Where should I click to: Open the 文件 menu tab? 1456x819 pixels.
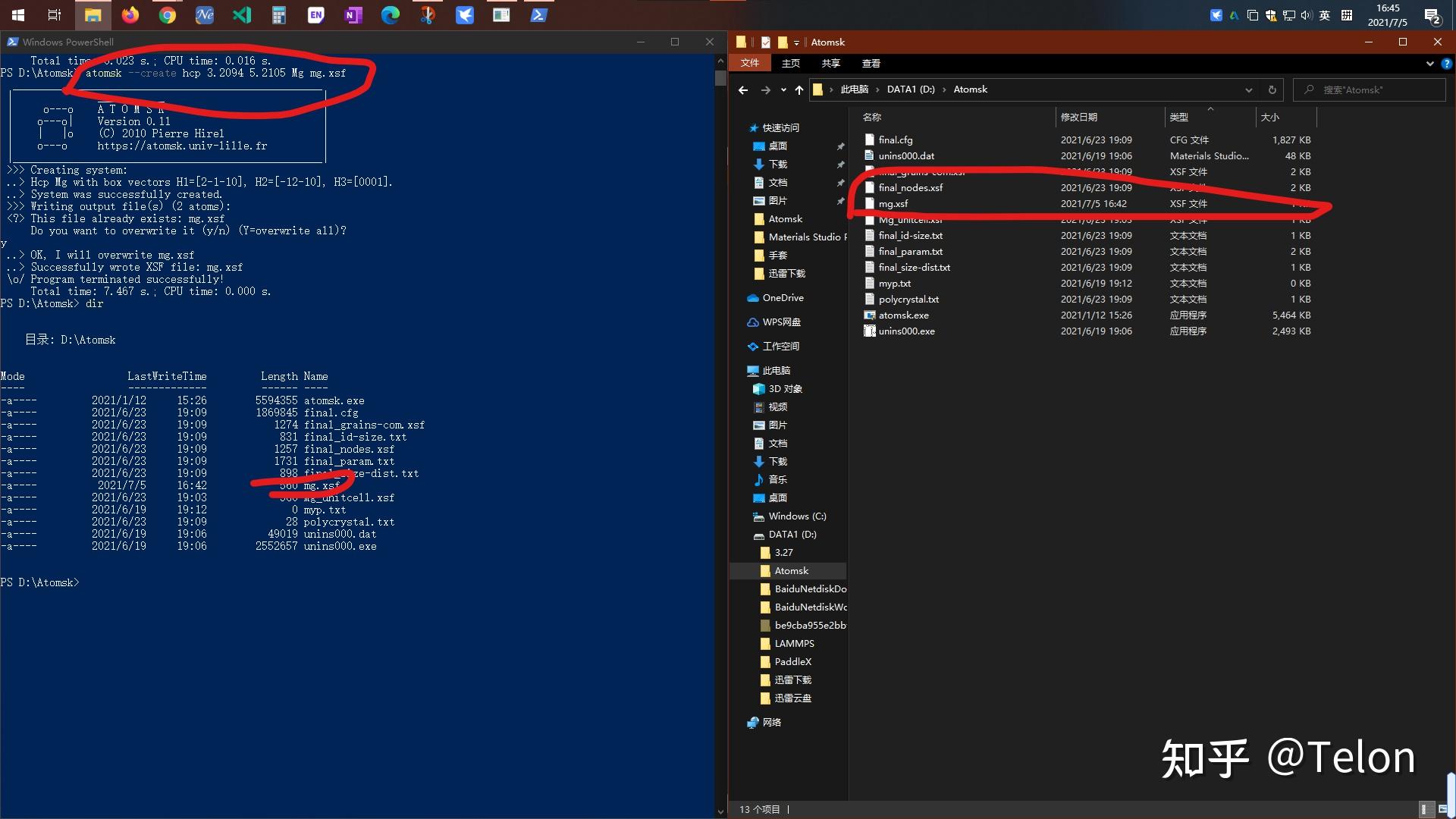(x=749, y=63)
